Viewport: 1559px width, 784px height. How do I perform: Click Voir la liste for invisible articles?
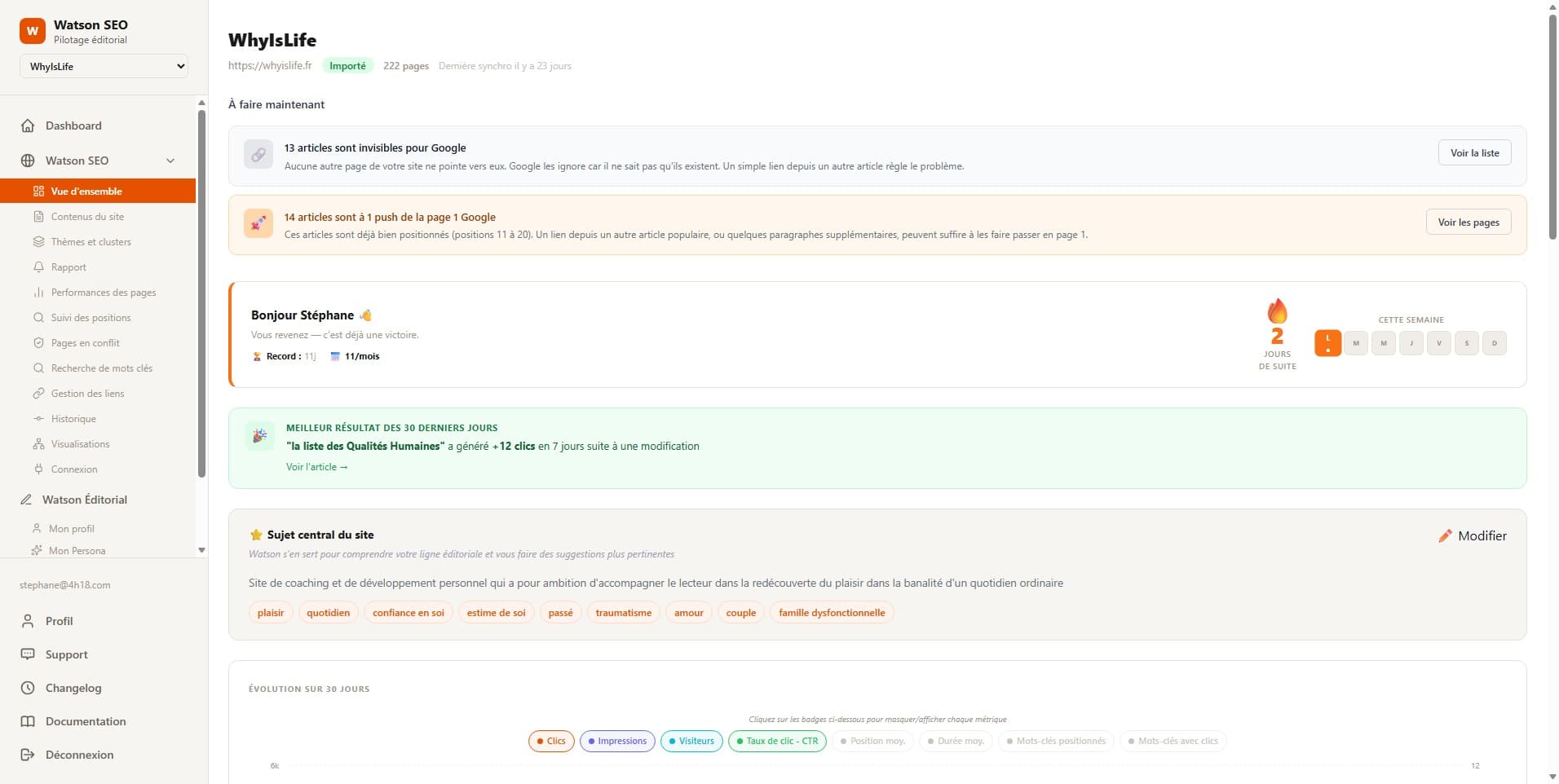point(1473,152)
